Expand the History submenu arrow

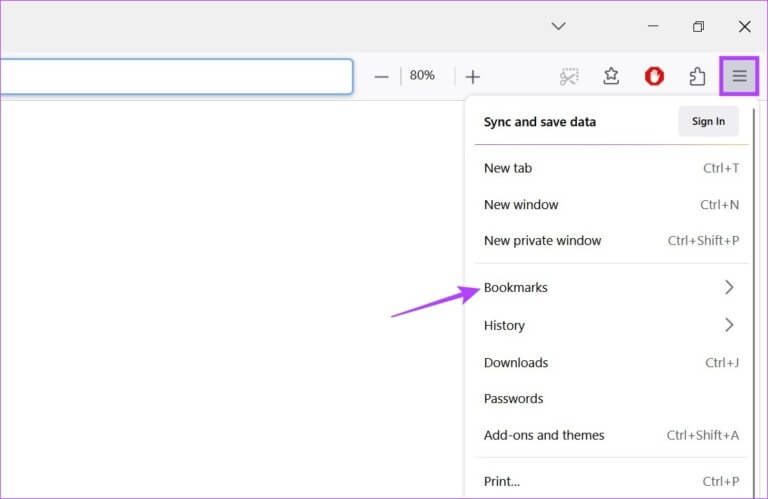pyautogui.click(x=729, y=325)
